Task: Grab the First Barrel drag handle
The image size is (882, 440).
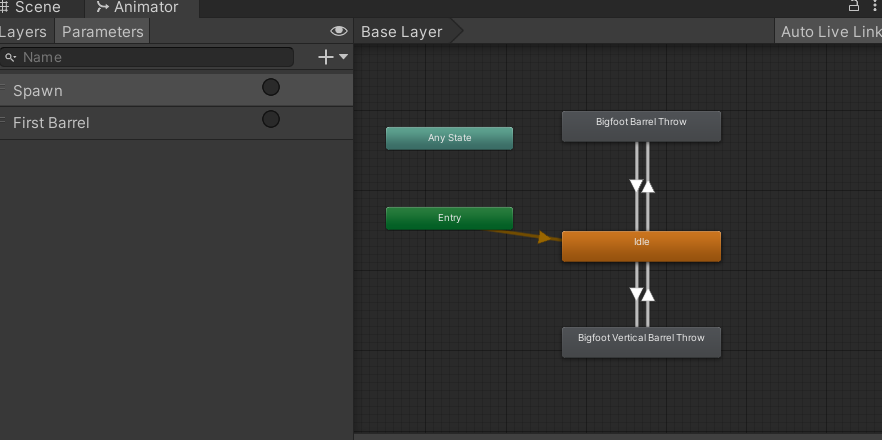Action: 3,120
